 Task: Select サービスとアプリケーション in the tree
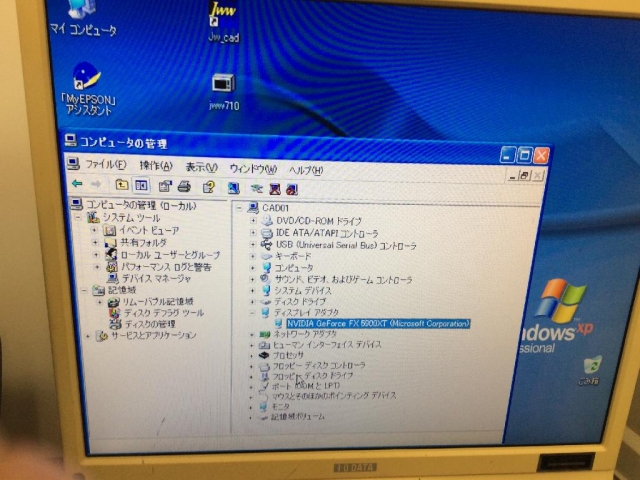coord(154,335)
